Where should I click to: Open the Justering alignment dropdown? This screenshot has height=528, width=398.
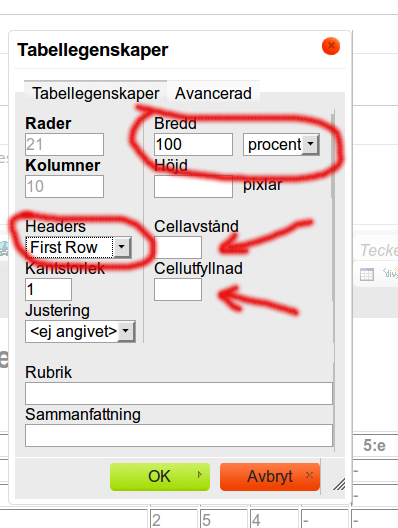pyautogui.click(x=80, y=331)
